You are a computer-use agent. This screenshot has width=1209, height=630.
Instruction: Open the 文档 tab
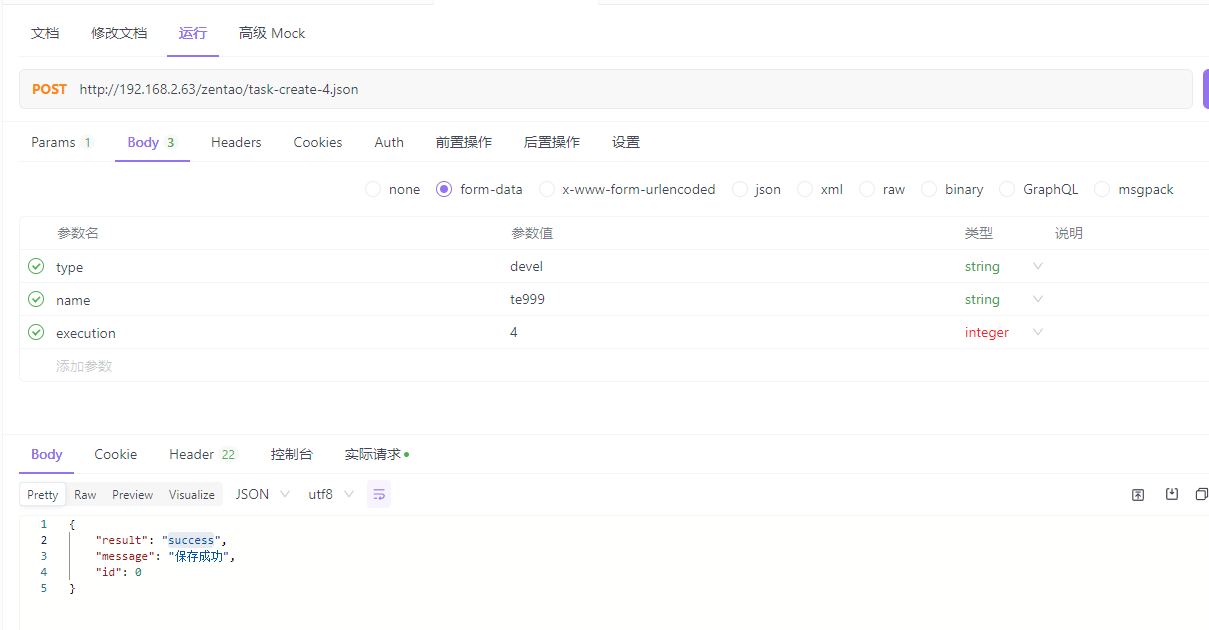pos(45,33)
